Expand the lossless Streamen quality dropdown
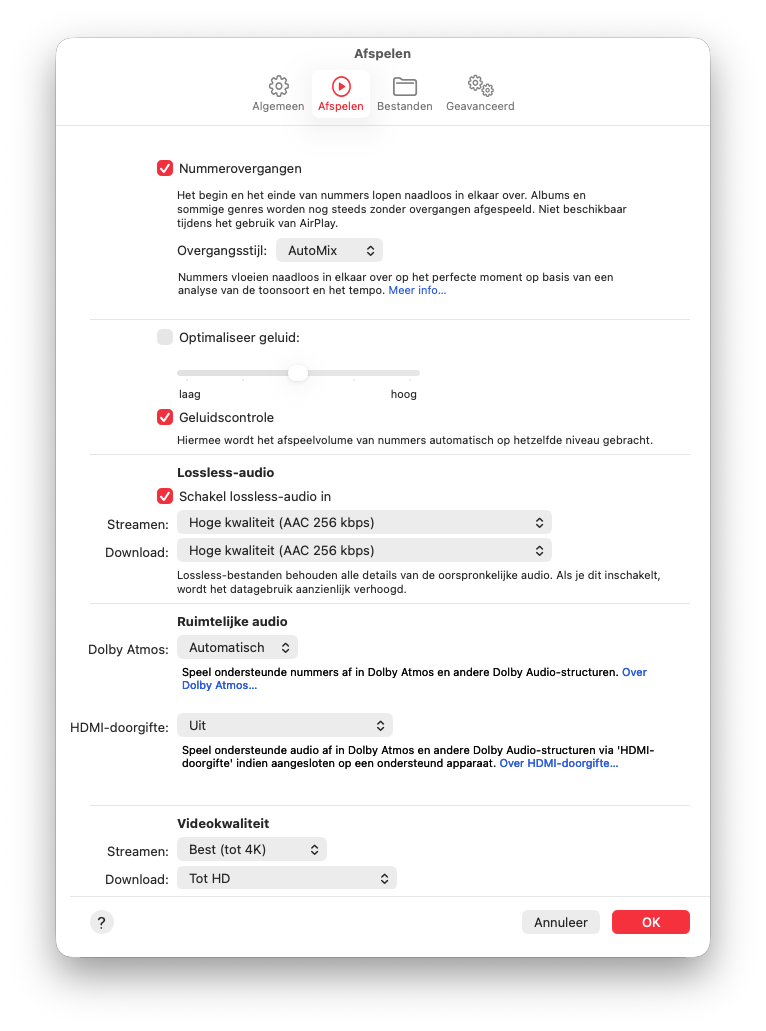 pos(364,522)
